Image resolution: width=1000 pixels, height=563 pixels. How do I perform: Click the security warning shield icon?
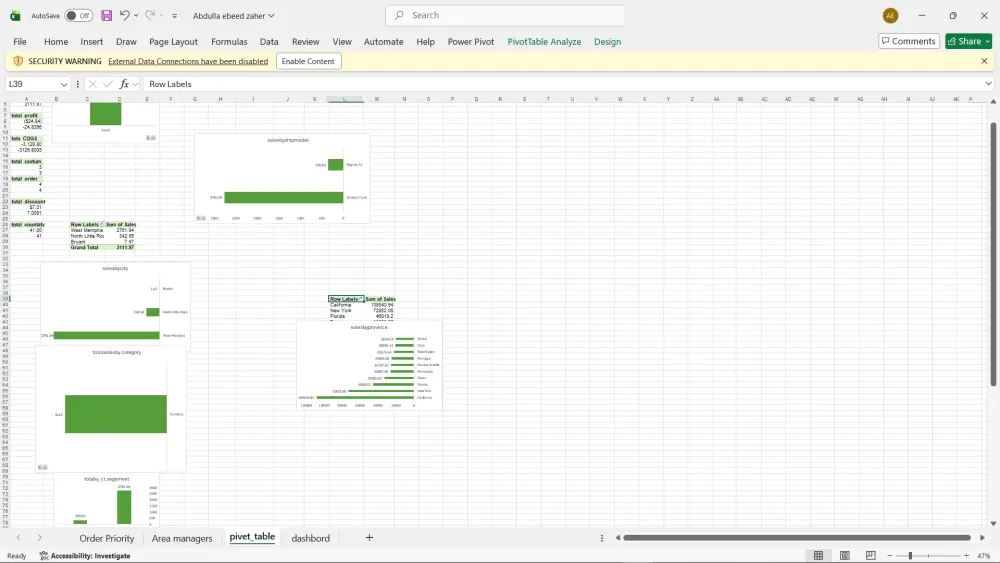click(18, 61)
